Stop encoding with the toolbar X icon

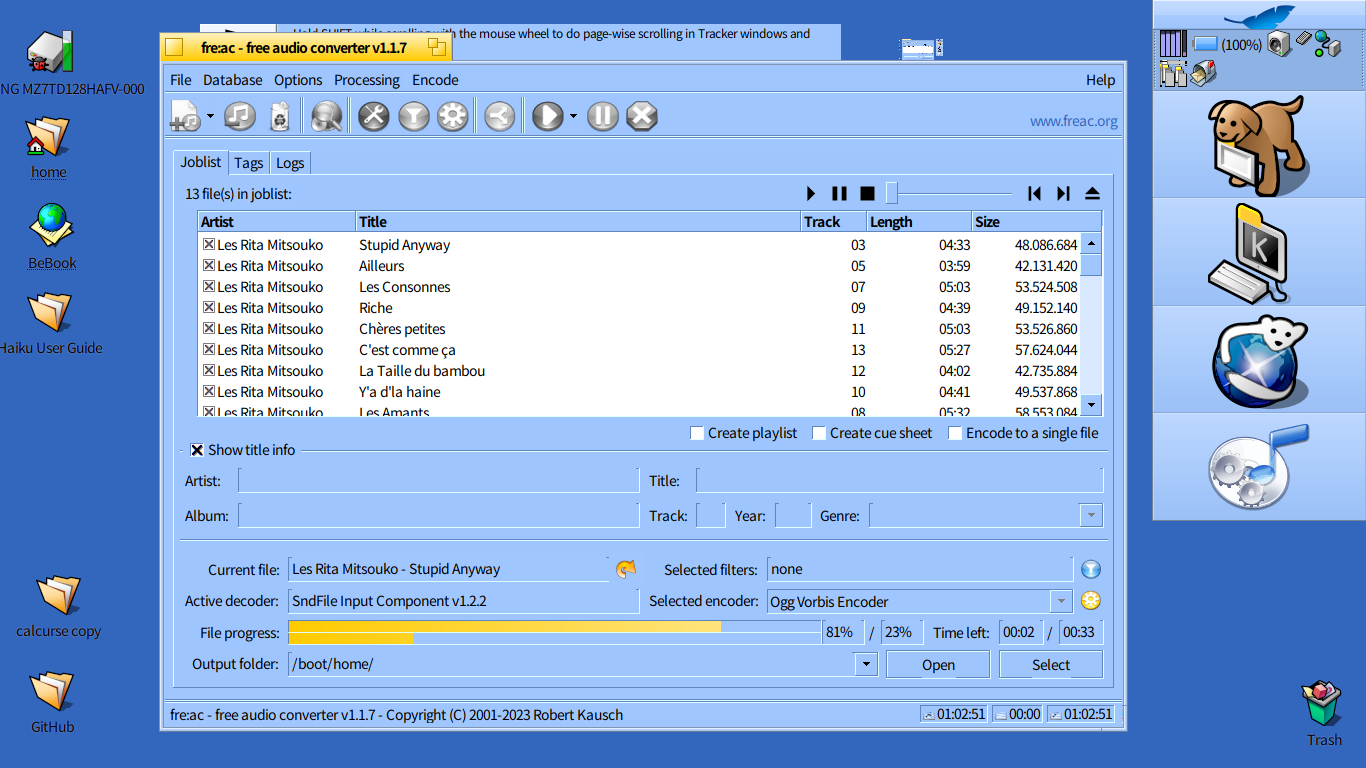click(x=641, y=117)
